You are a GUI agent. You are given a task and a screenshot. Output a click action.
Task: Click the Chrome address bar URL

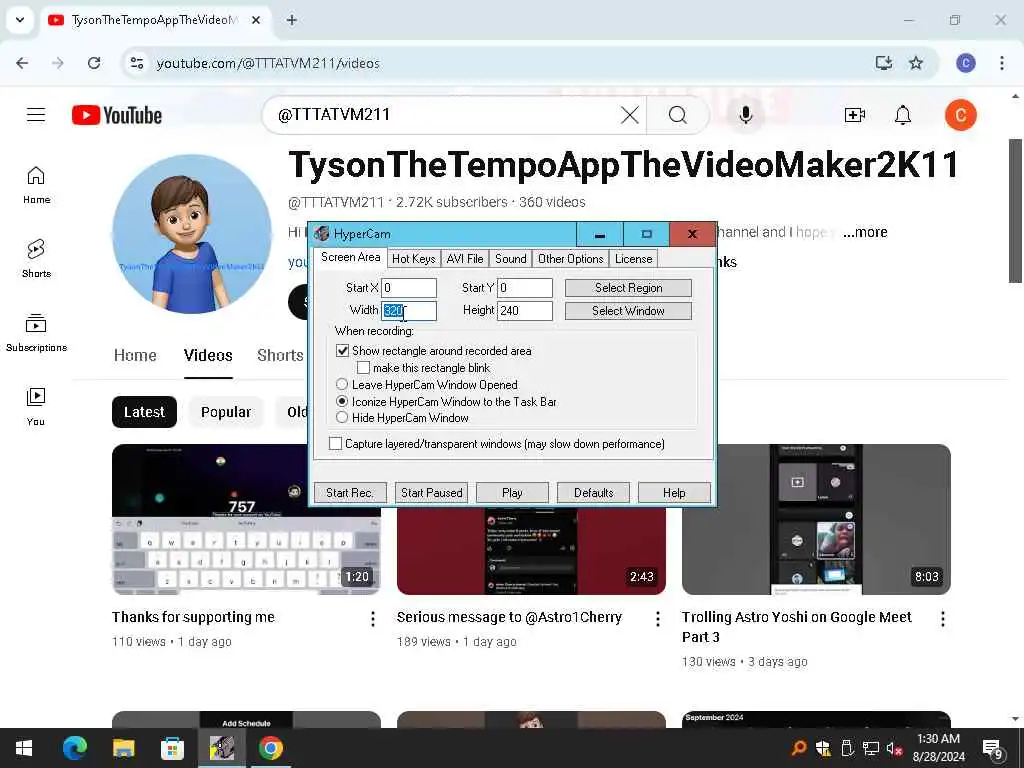coord(268,63)
